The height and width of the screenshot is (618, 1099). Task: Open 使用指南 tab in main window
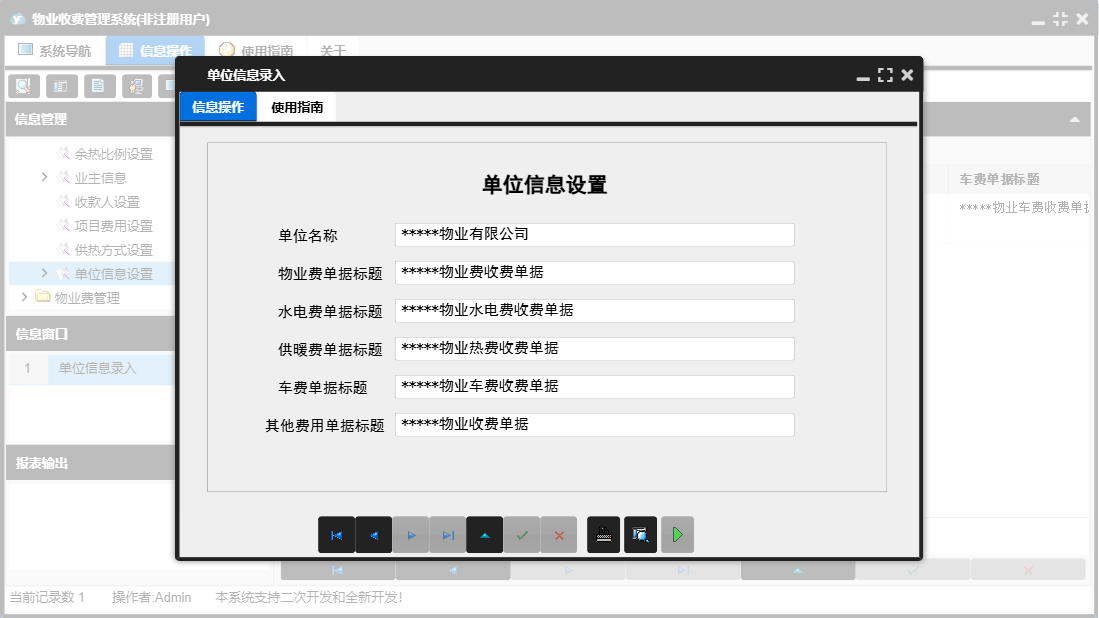coord(257,50)
